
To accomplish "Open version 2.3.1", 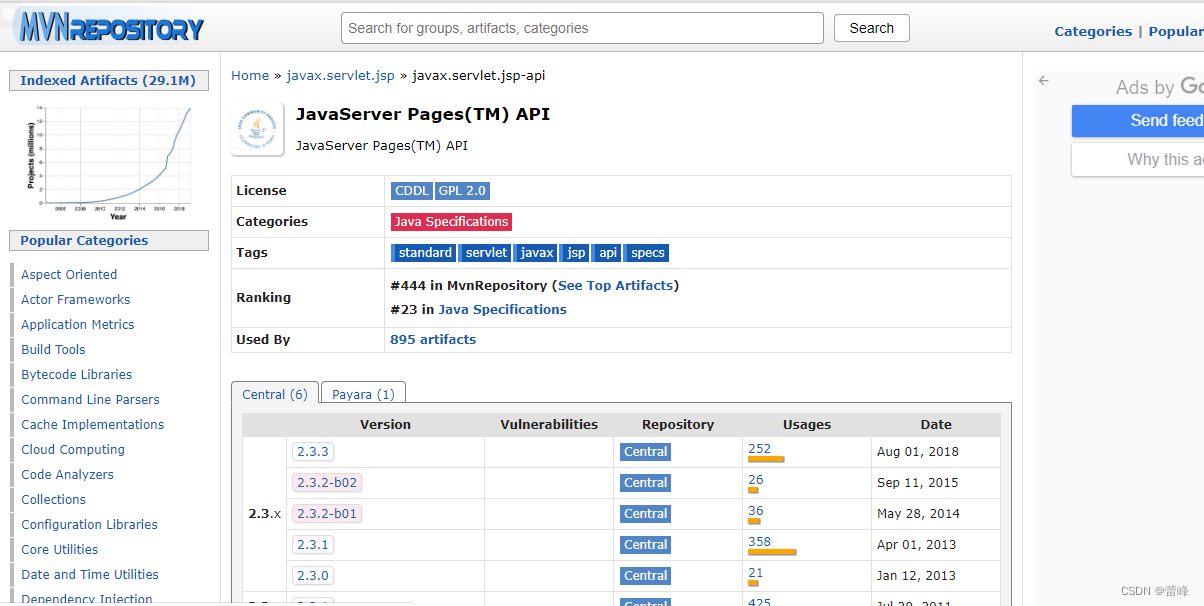I will coord(313,545).
